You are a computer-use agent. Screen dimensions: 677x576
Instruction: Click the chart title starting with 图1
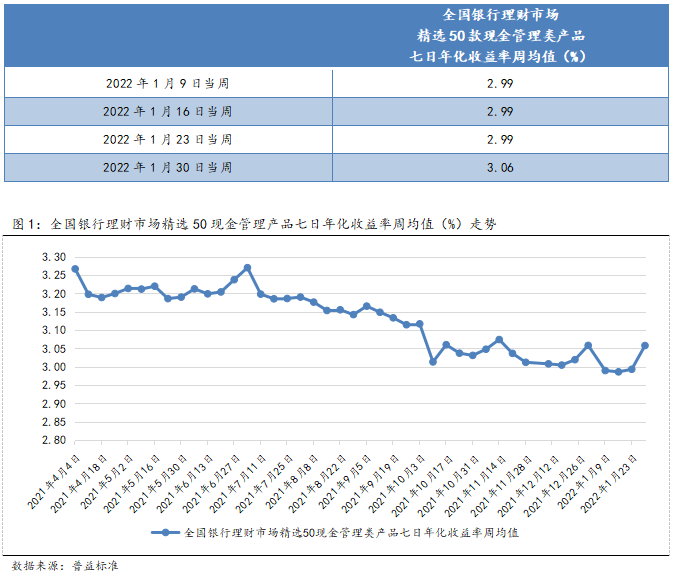tap(254, 223)
